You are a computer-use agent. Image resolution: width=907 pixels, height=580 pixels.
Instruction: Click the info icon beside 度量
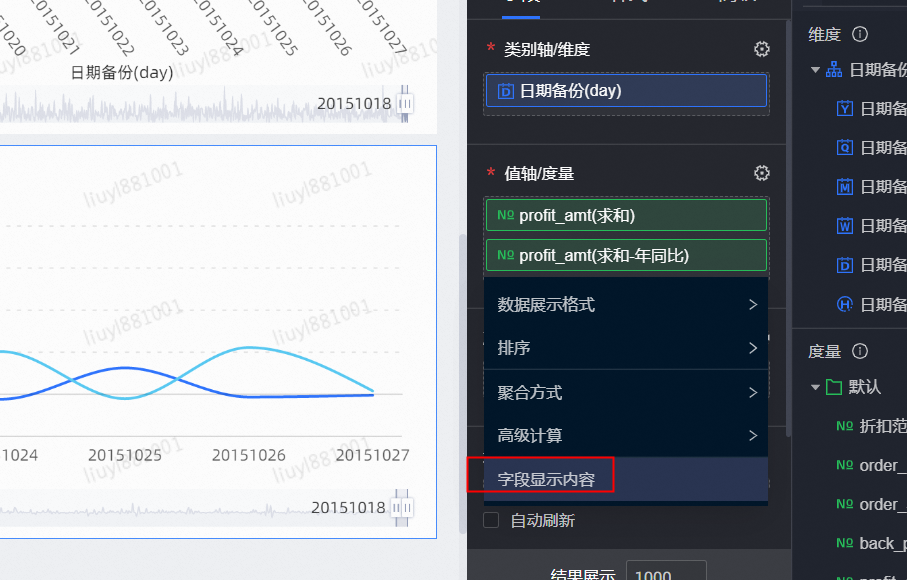pos(860,352)
